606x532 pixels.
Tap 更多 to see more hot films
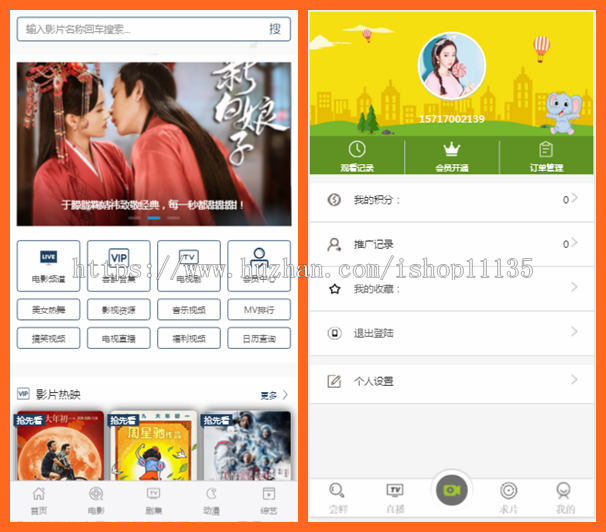(x=269, y=395)
